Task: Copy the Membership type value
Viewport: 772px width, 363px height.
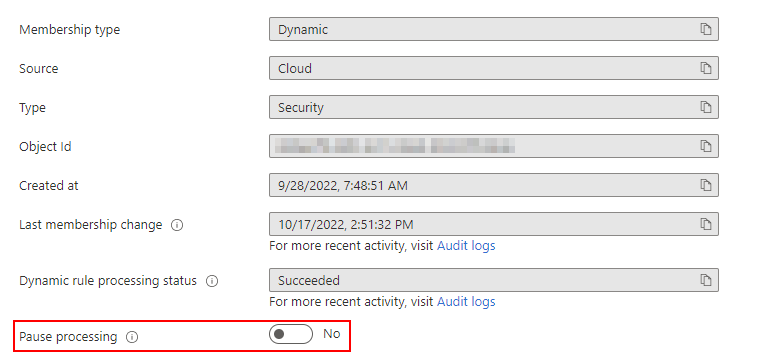Action: click(x=706, y=29)
